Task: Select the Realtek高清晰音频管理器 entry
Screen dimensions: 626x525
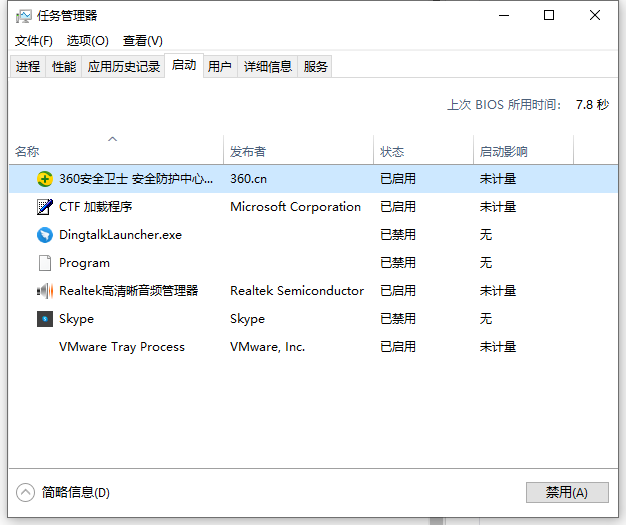Action: point(129,291)
